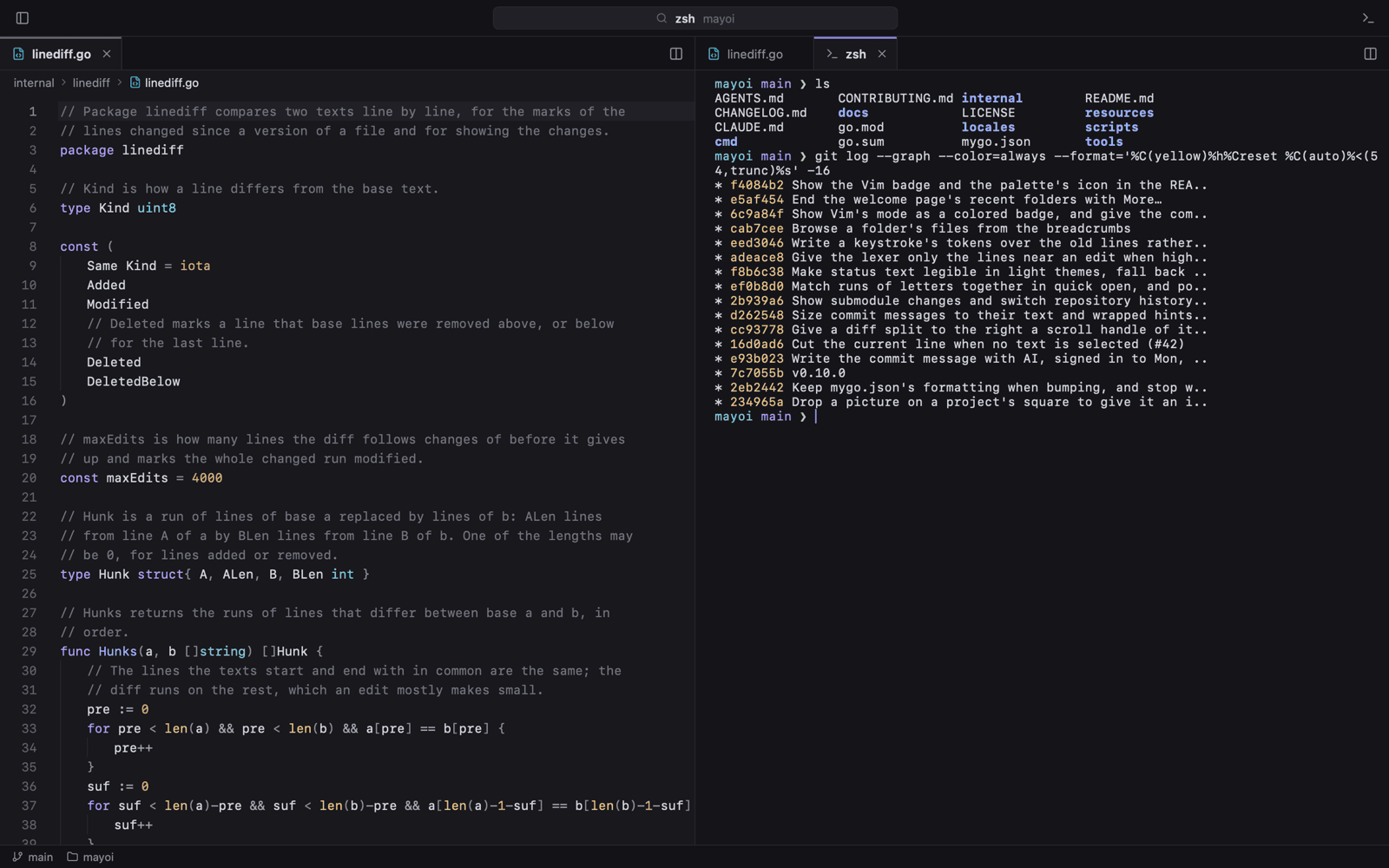Screen dimensions: 1389x868
Task: Click 'resources' directory in ls output
Action: point(1119,113)
